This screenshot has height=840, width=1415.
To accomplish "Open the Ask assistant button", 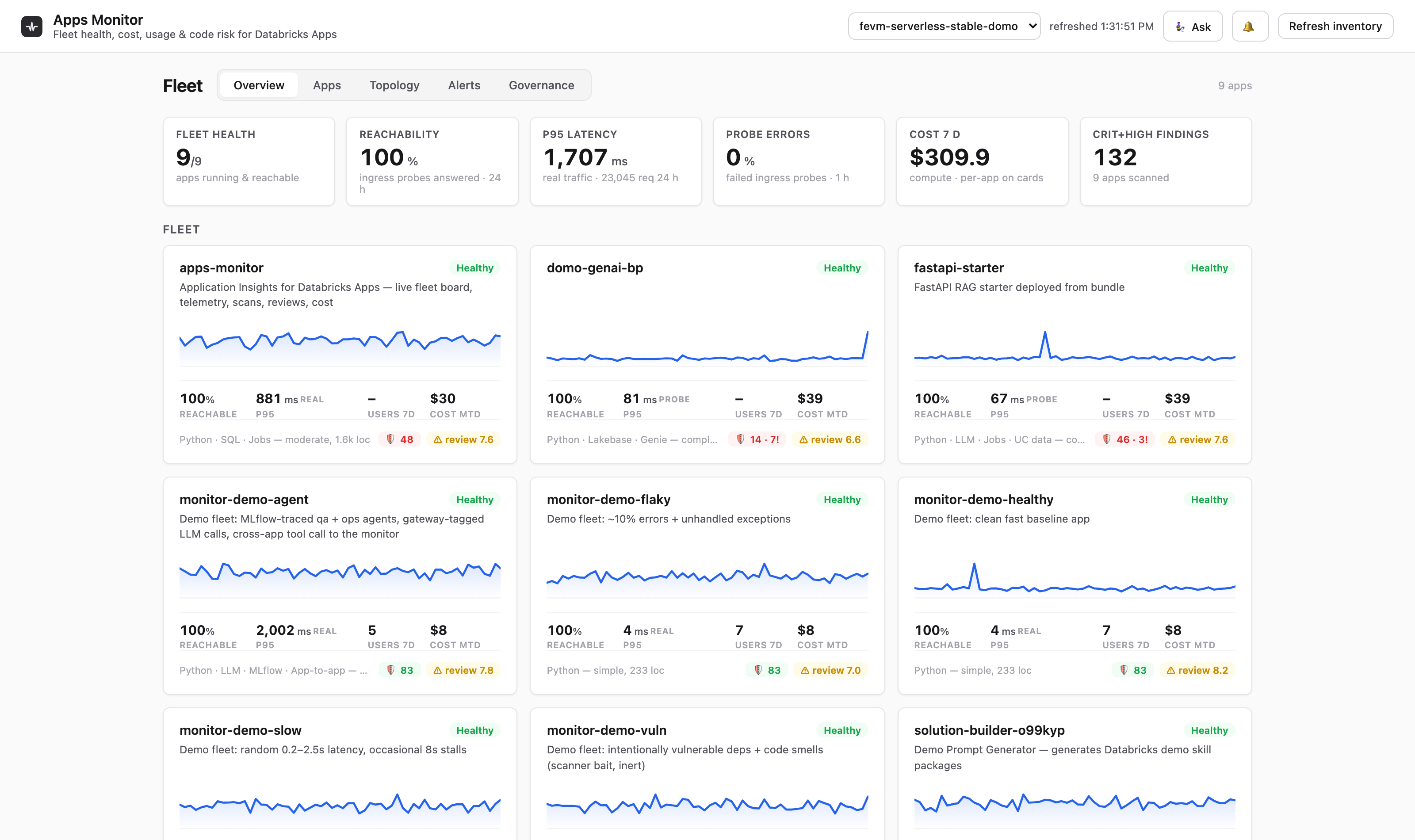I will [1193, 26].
